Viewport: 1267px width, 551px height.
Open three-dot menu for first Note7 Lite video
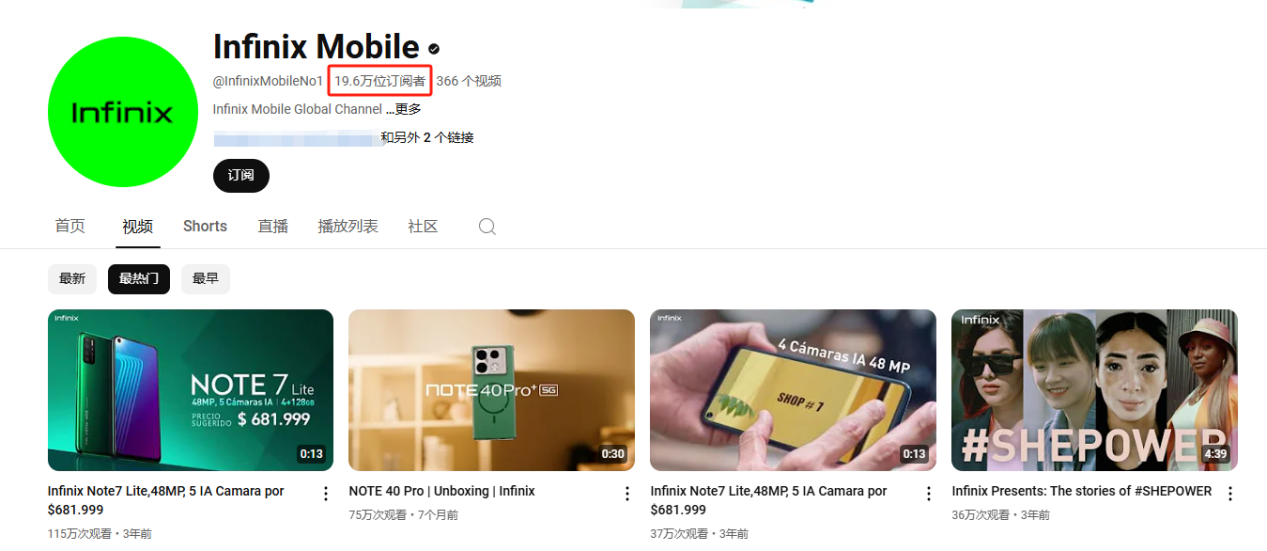[325, 493]
